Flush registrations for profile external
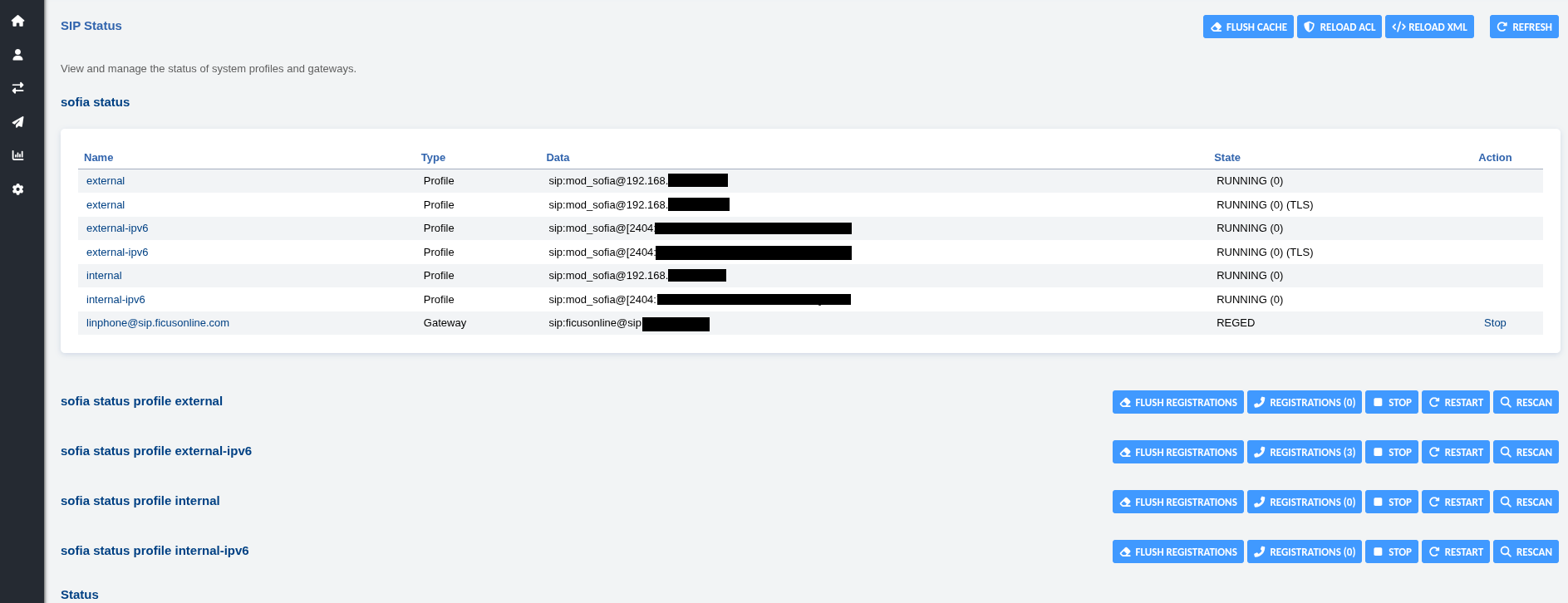 [1177, 402]
